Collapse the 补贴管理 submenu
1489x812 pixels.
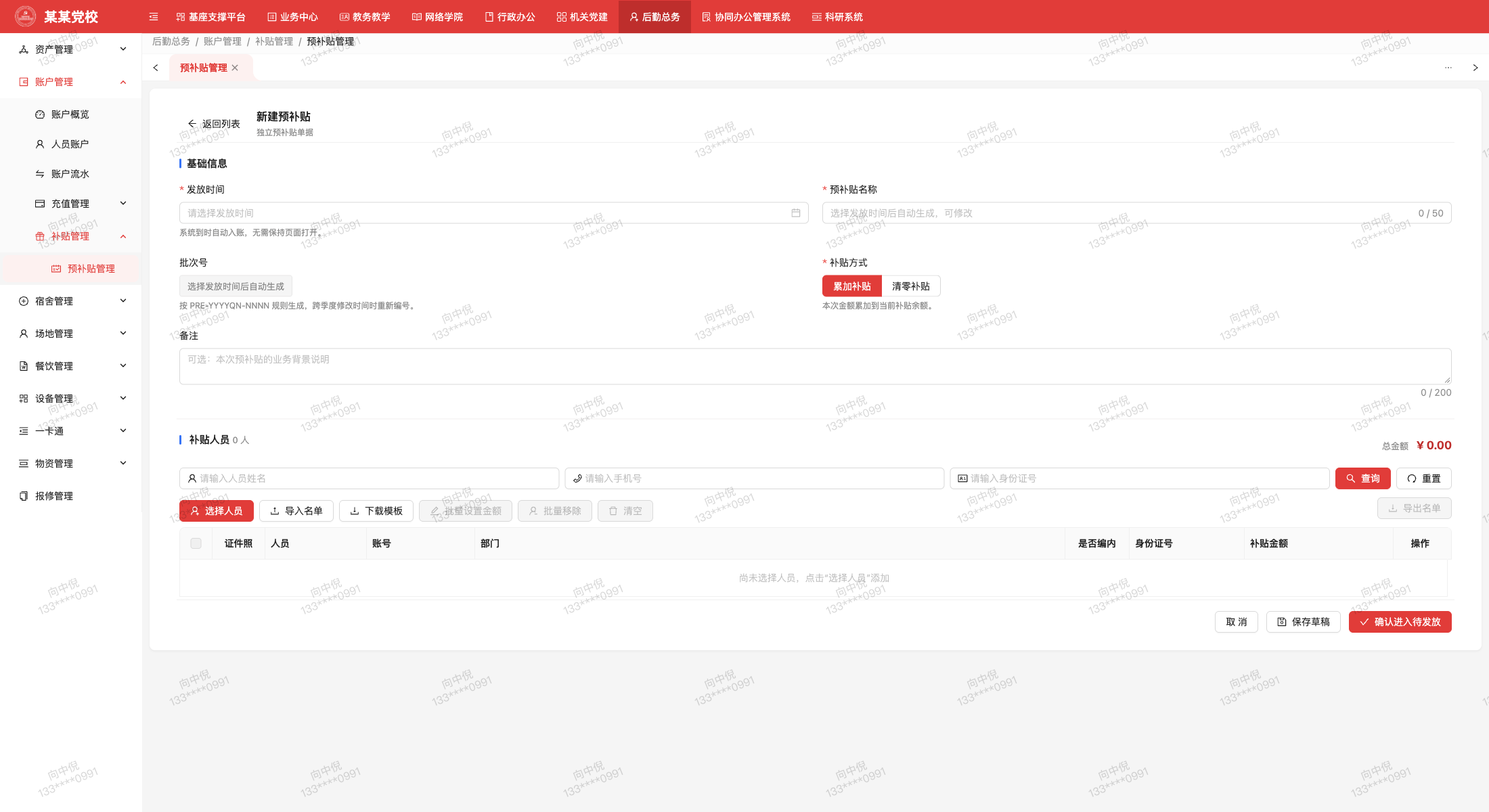70,236
